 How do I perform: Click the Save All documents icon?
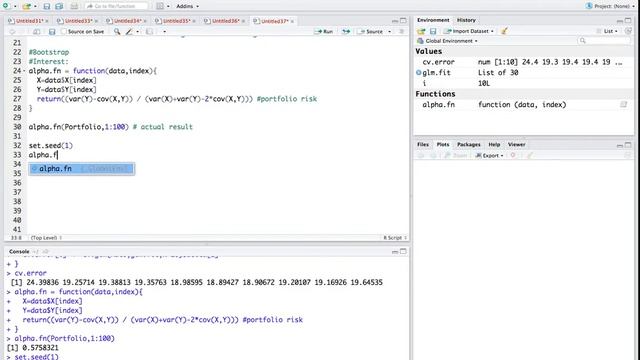pyautogui.click(x=59, y=6)
